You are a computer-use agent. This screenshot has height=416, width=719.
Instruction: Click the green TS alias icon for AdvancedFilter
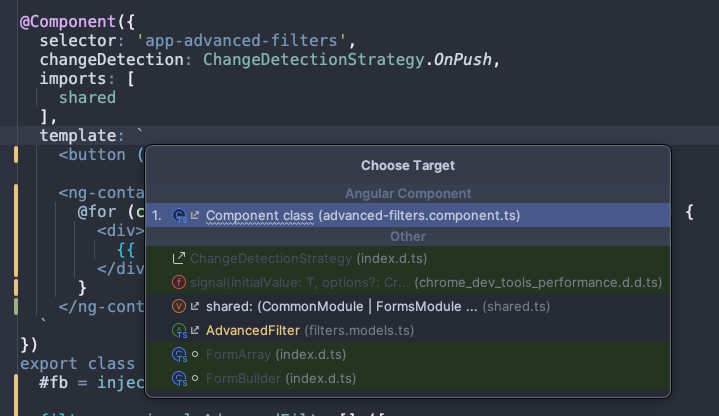click(179, 331)
